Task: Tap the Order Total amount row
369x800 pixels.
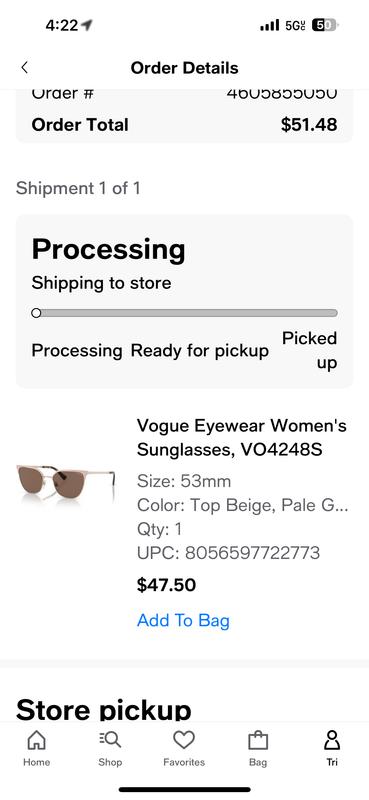Action: point(184,124)
